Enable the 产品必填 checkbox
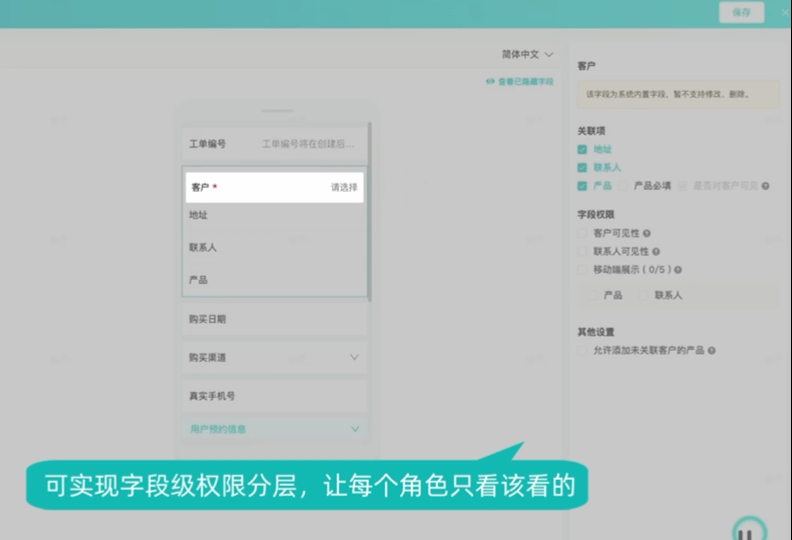This screenshot has height=540, width=792. (x=624, y=186)
